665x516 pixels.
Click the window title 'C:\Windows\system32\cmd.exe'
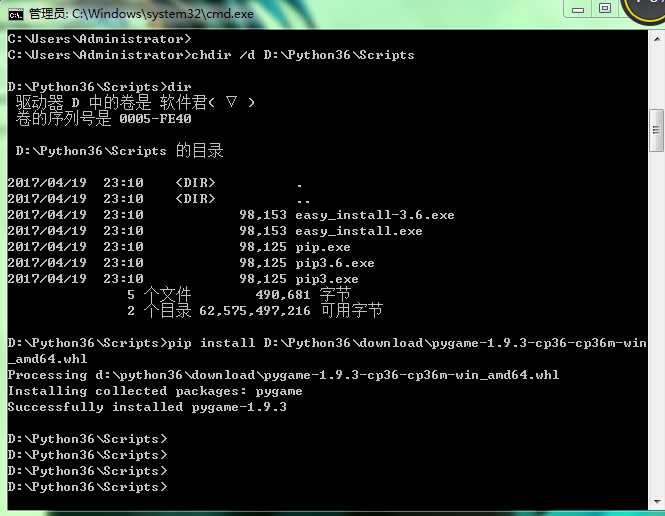163,14
